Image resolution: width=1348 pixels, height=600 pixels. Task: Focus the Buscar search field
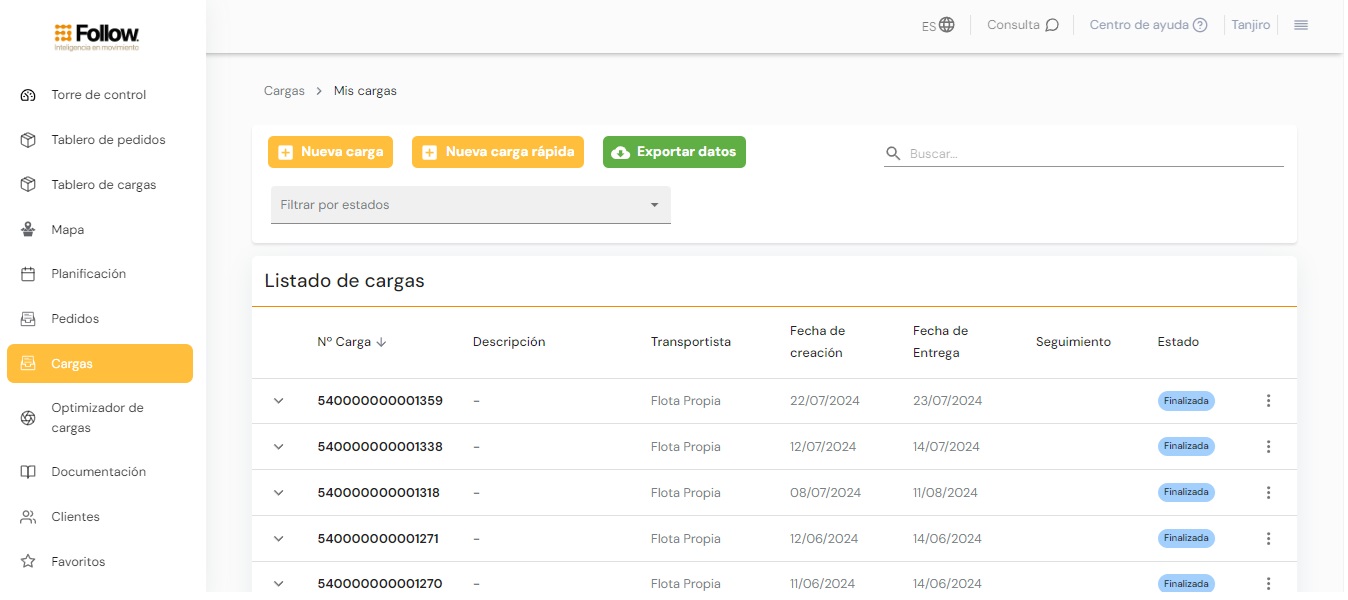point(1095,154)
